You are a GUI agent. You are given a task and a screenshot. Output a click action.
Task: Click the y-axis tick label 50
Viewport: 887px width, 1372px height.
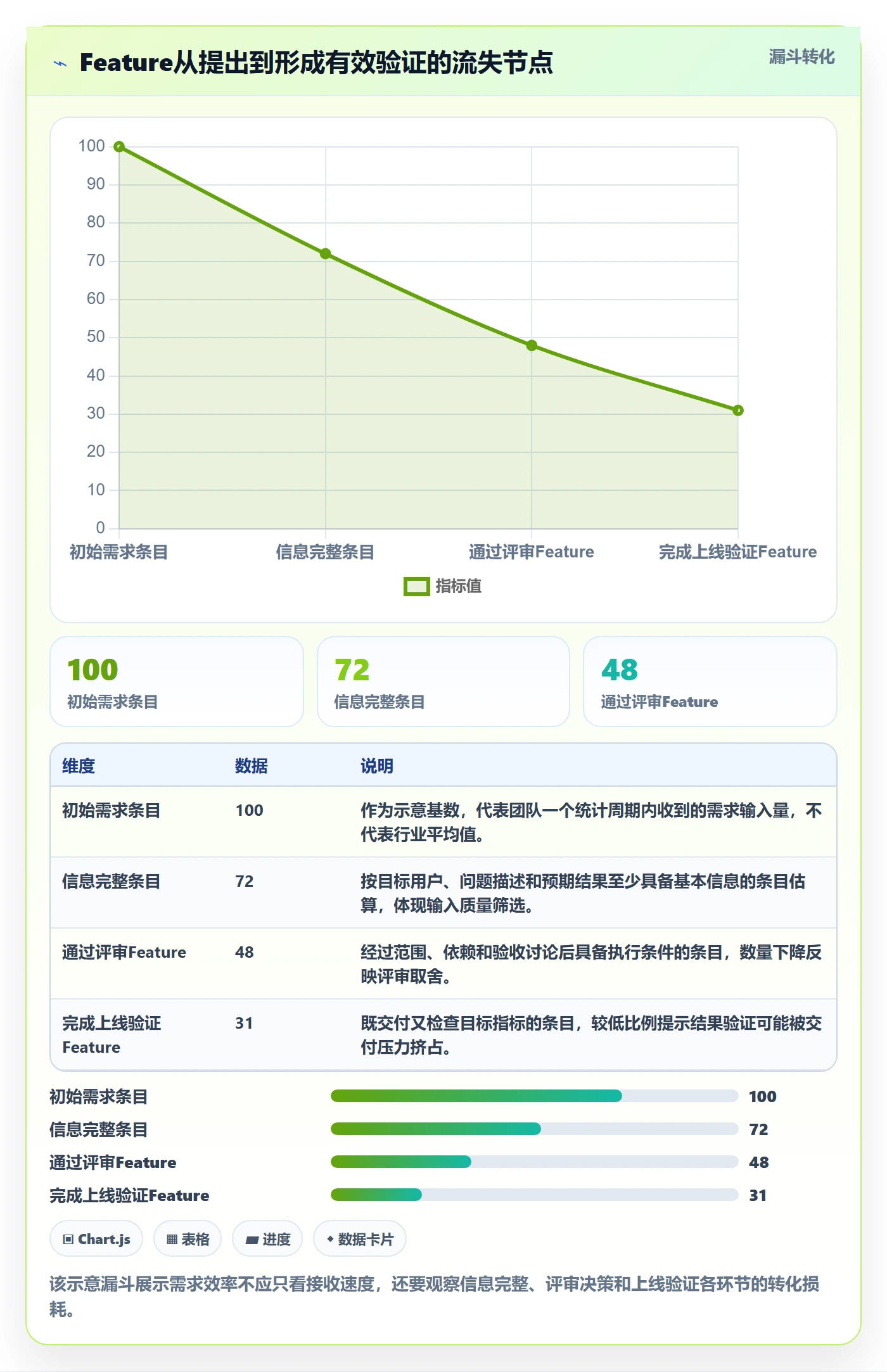[96, 336]
